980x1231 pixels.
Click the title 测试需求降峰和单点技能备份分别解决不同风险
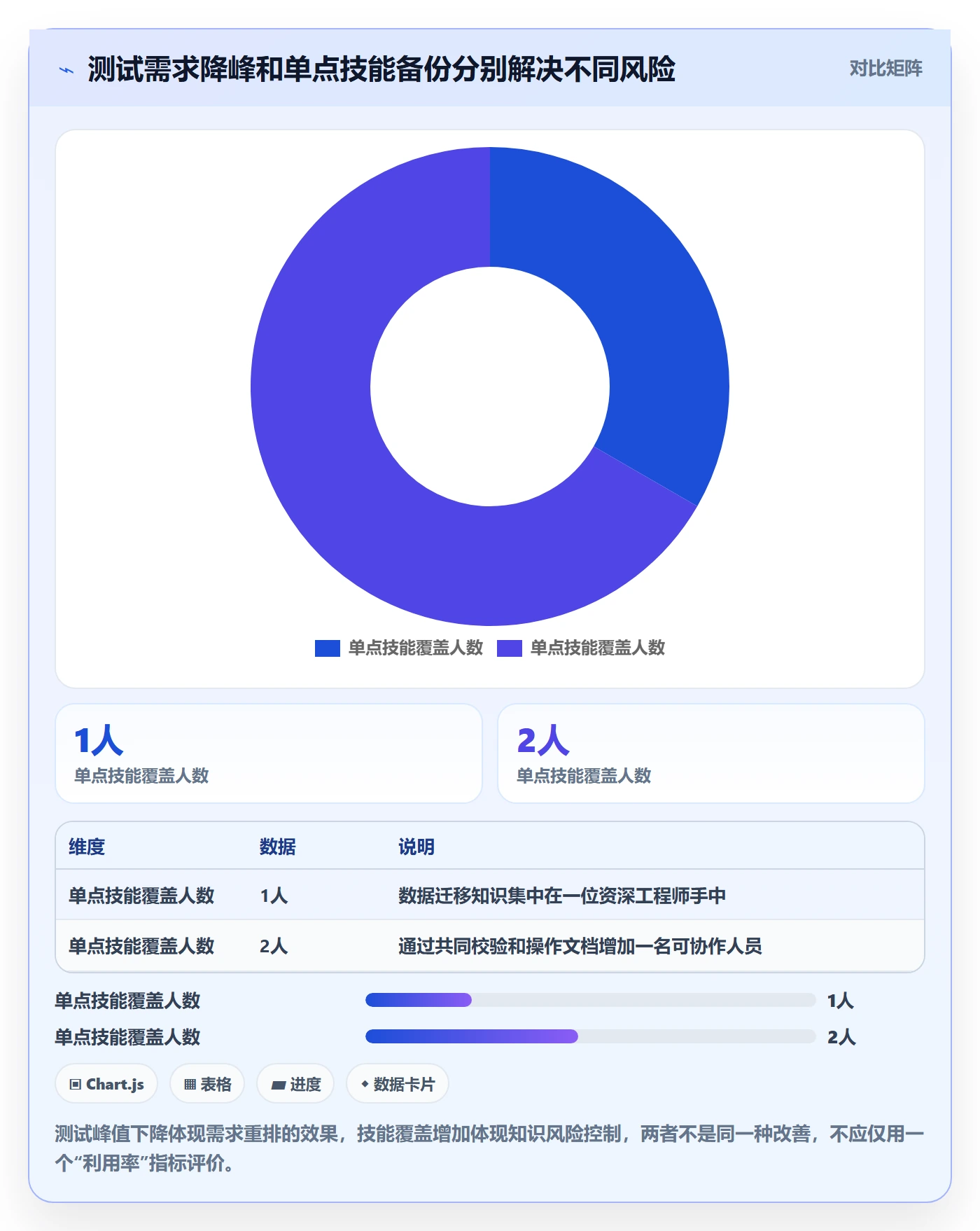pyautogui.click(x=381, y=69)
